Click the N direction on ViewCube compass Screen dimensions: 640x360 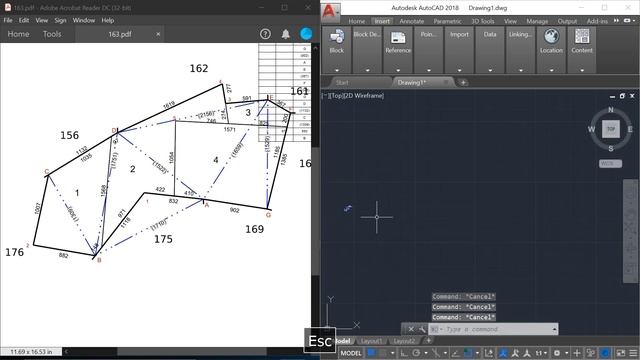point(611,109)
